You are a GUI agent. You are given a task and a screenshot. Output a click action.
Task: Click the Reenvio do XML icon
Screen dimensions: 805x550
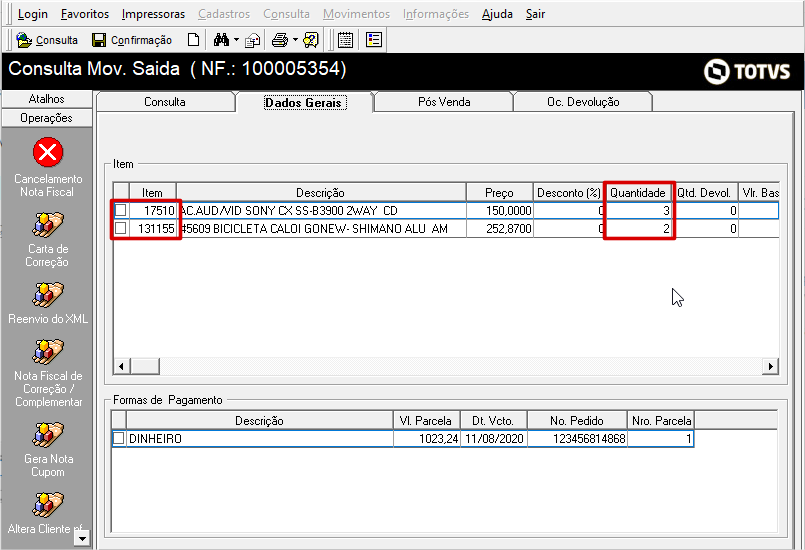pyautogui.click(x=48, y=295)
